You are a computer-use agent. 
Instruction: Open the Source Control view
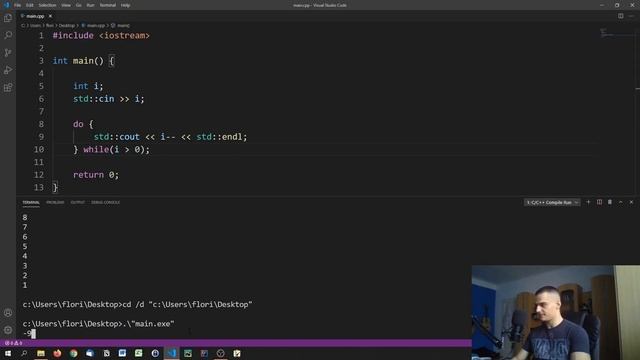click(8, 53)
